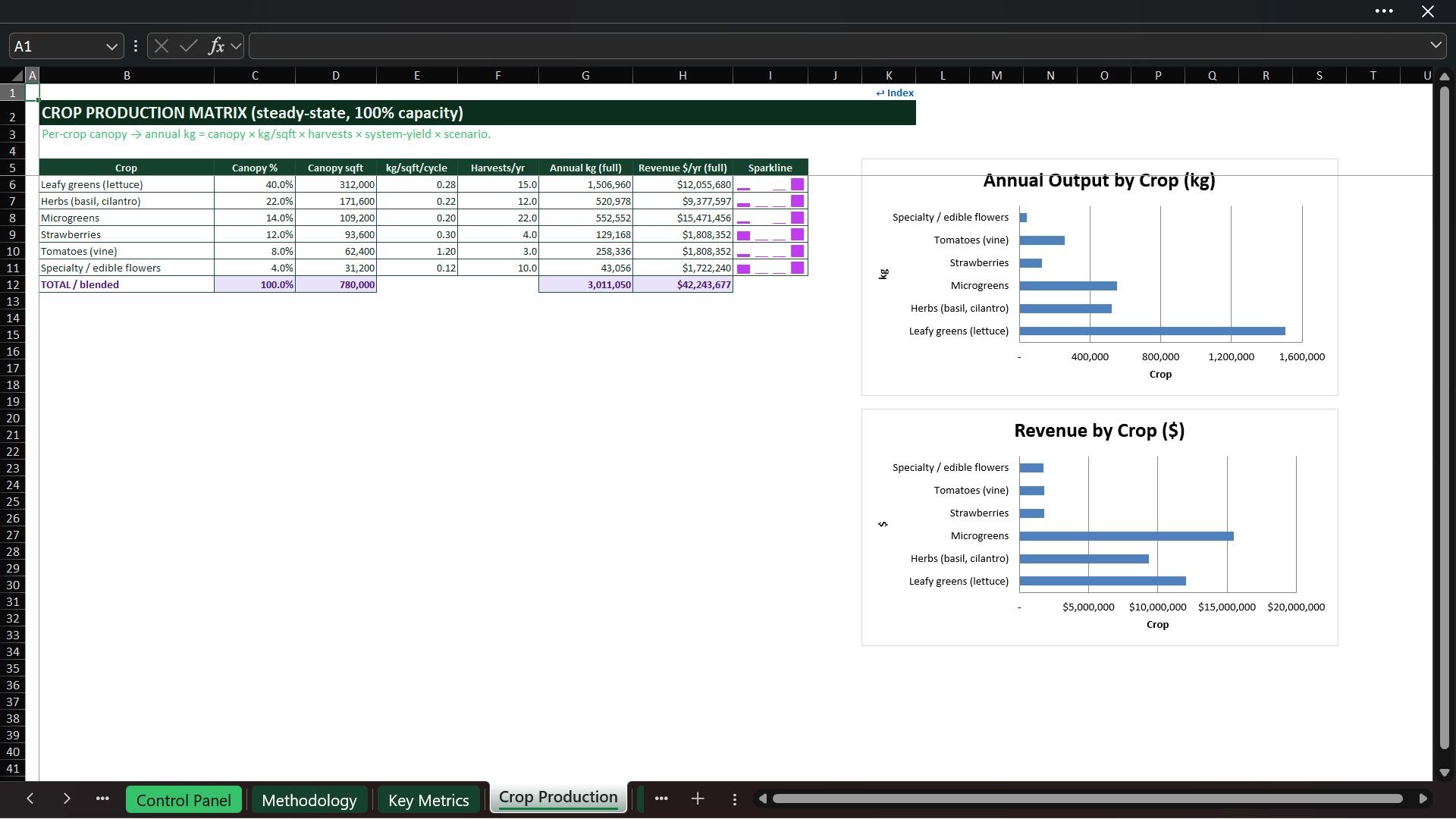Screen dimensions: 1456x819
Task: Show hidden sheet tabs after Crop Production
Action: click(x=661, y=799)
